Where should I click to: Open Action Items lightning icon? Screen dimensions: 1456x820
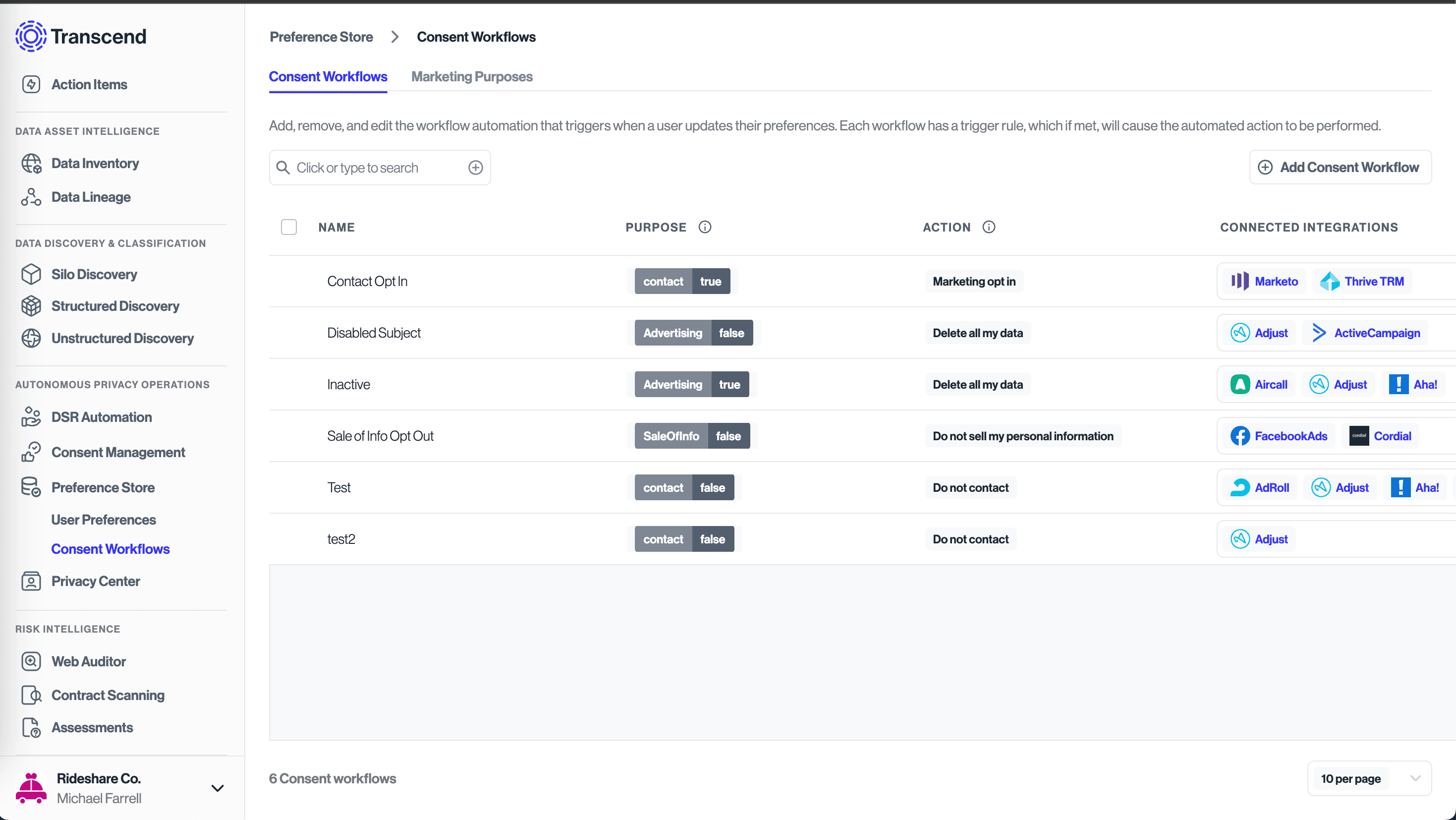[x=31, y=84]
